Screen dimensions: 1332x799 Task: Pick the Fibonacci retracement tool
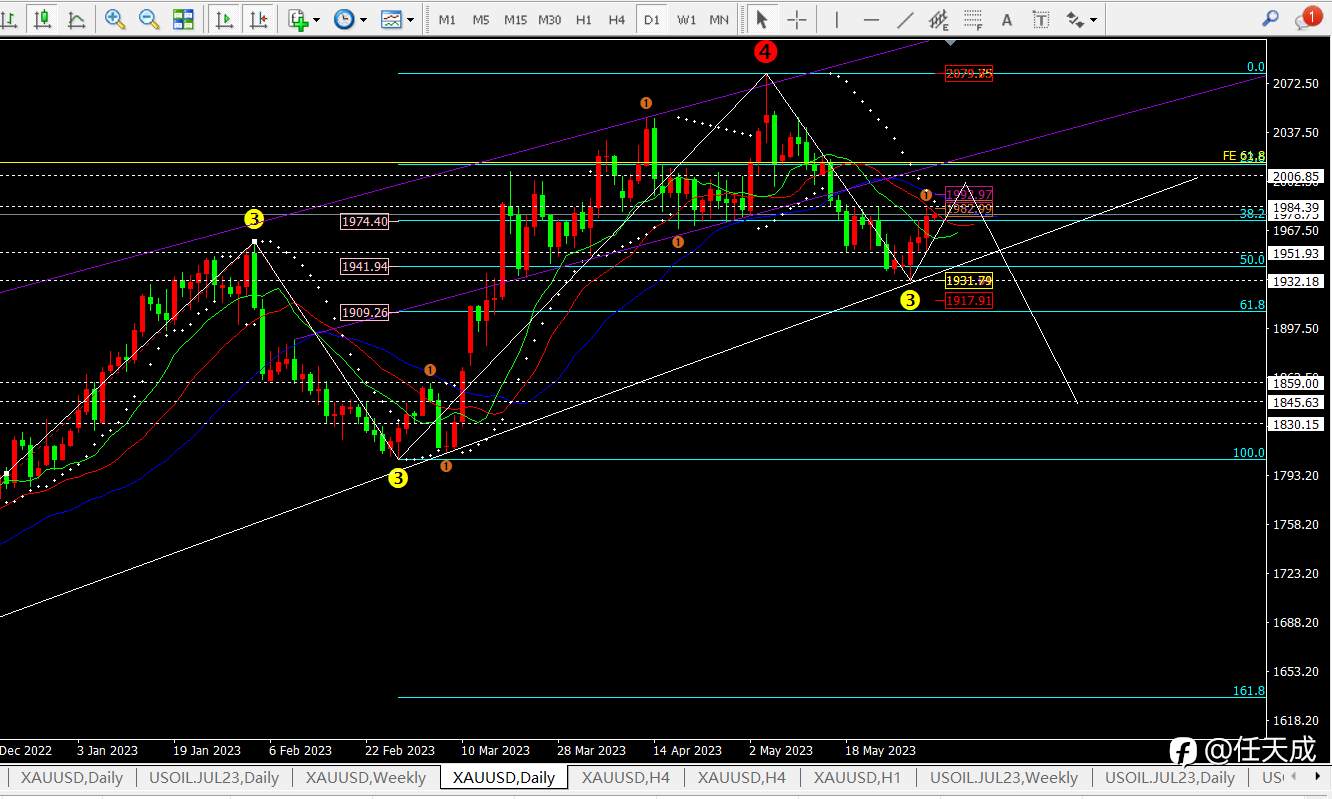pyautogui.click(x=973, y=19)
